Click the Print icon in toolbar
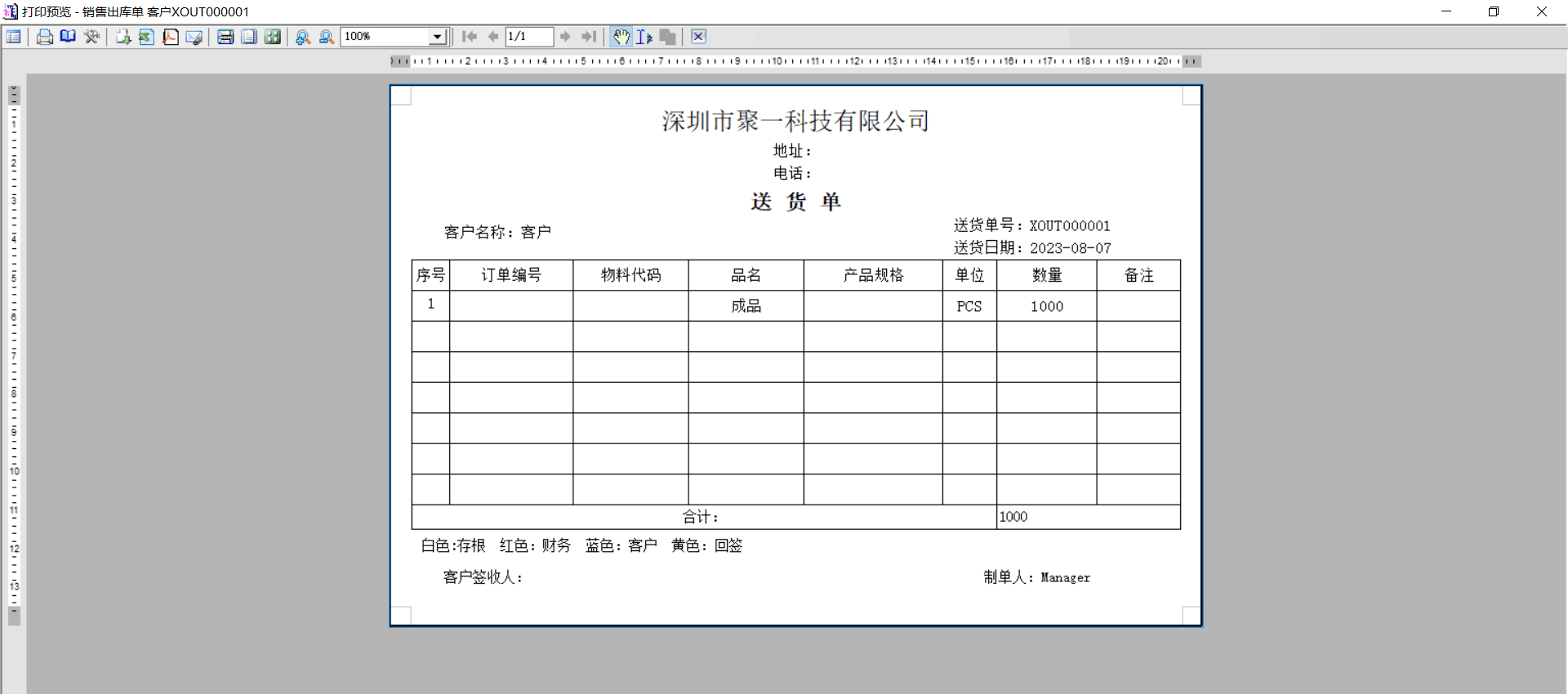This screenshot has width=1568, height=694. pyautogui.click(x=45, y=37)
